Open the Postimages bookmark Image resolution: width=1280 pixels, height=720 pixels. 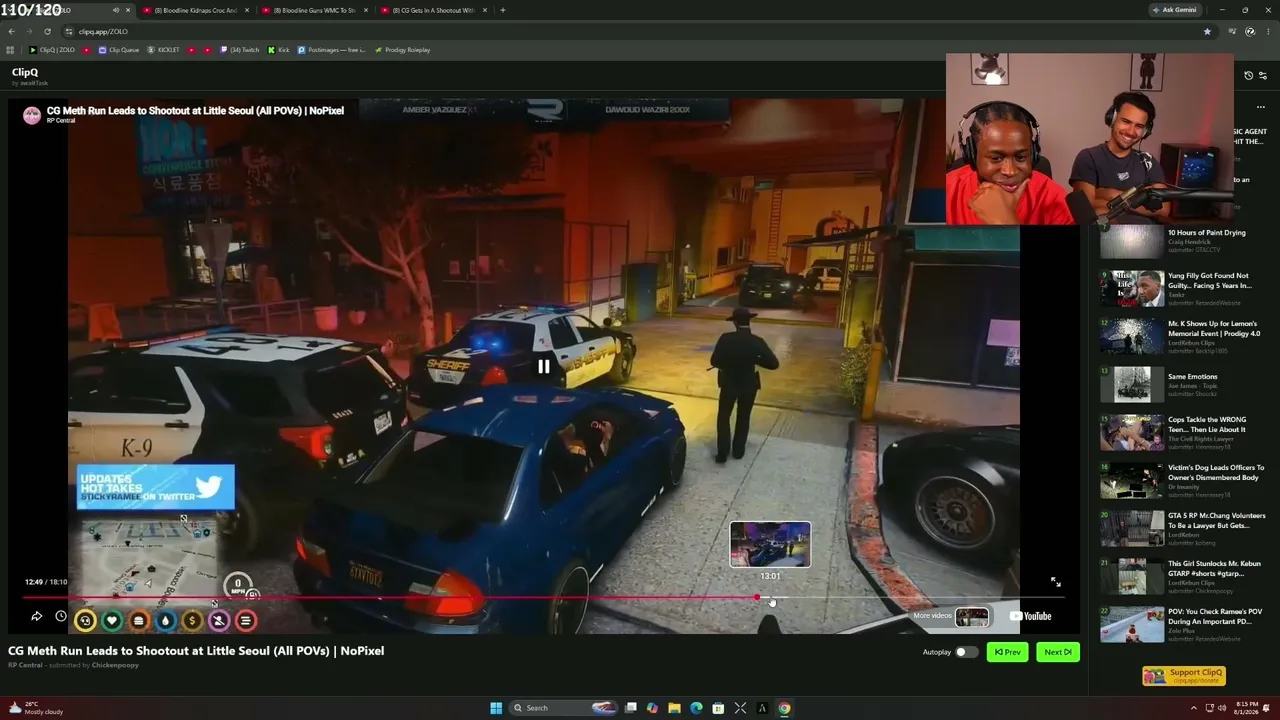click(x=332, y=50)
